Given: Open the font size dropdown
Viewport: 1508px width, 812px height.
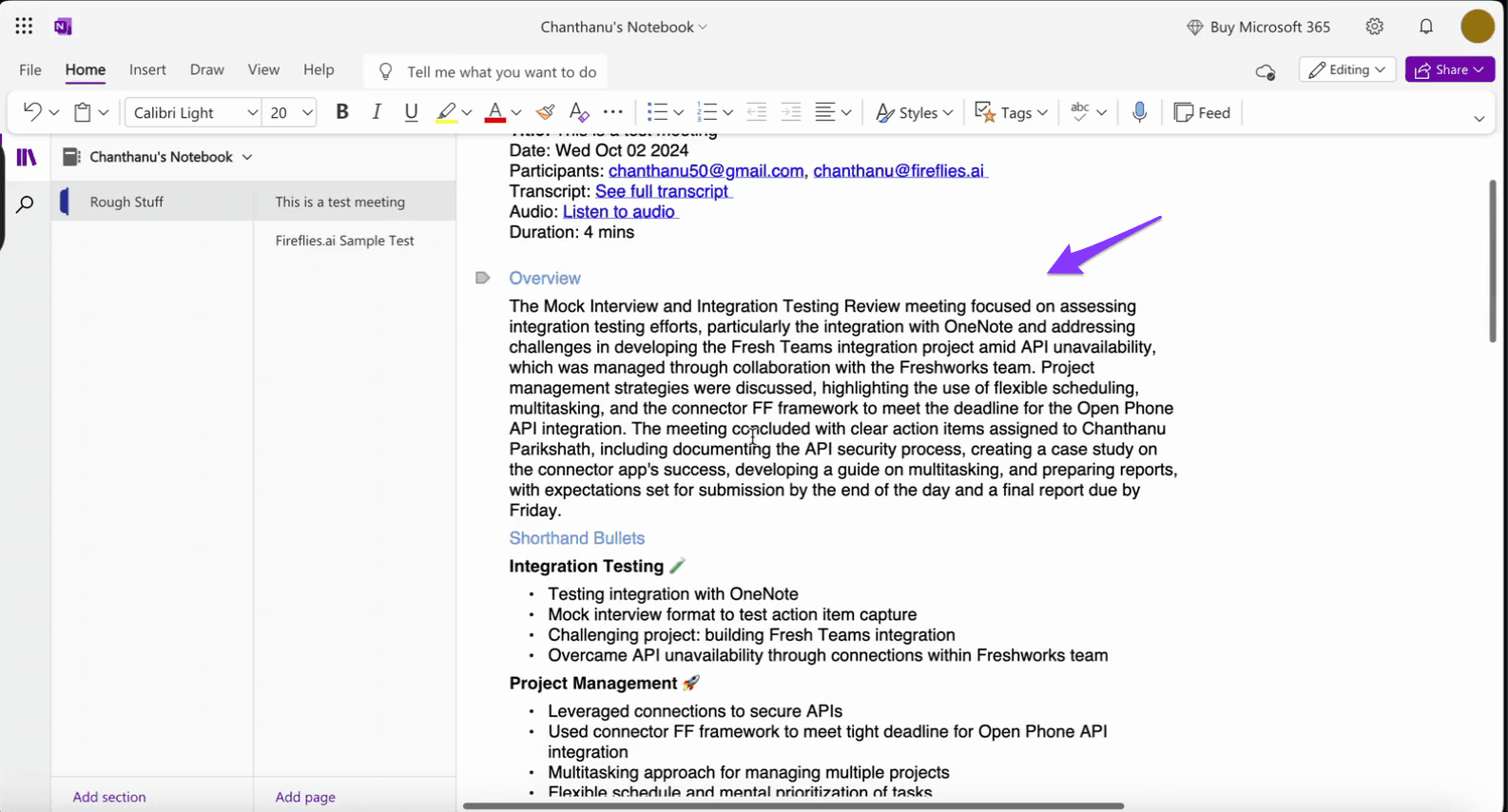Looking at the screenshot, I should click(289, 112).
